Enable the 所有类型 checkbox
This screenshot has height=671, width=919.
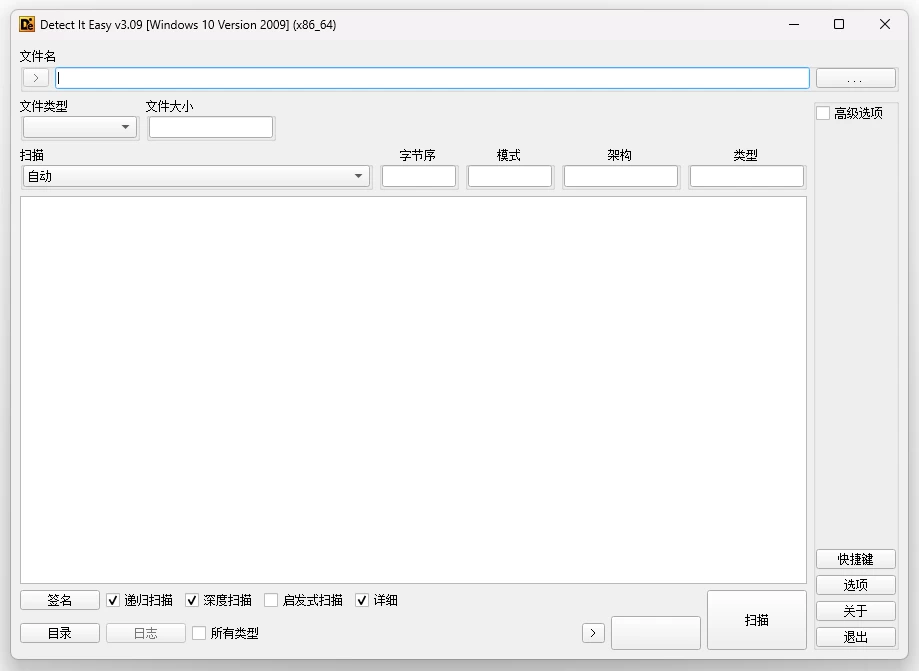198,632
